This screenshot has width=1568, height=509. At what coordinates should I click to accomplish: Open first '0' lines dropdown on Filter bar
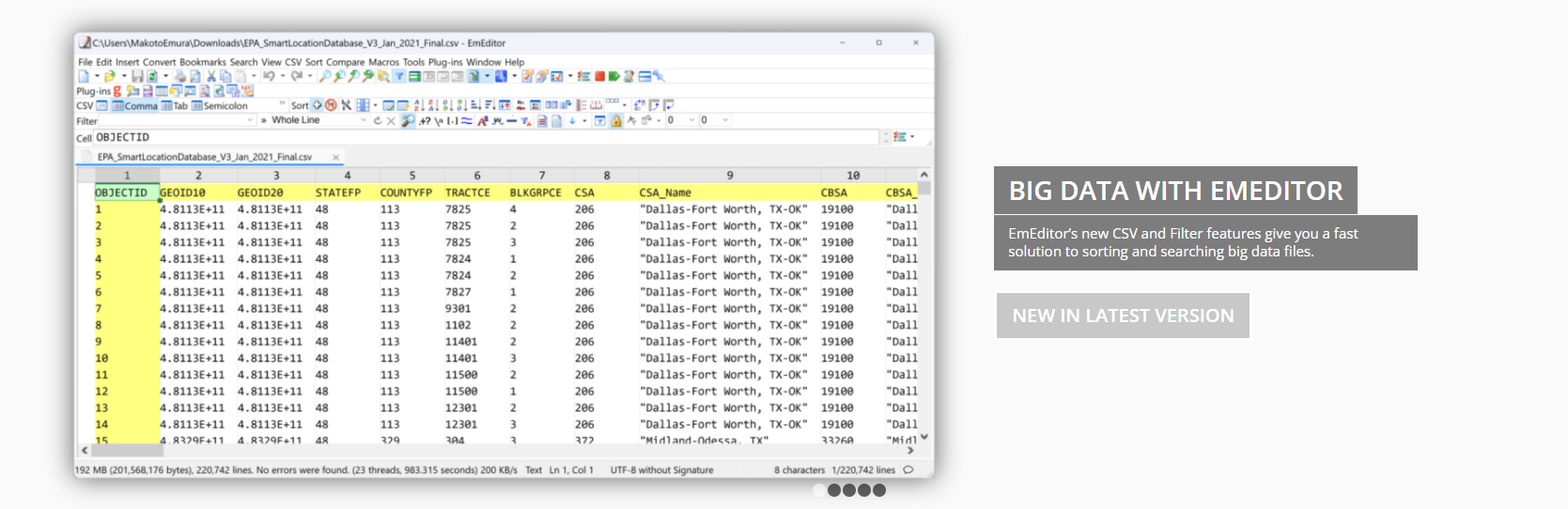[691, 120]
